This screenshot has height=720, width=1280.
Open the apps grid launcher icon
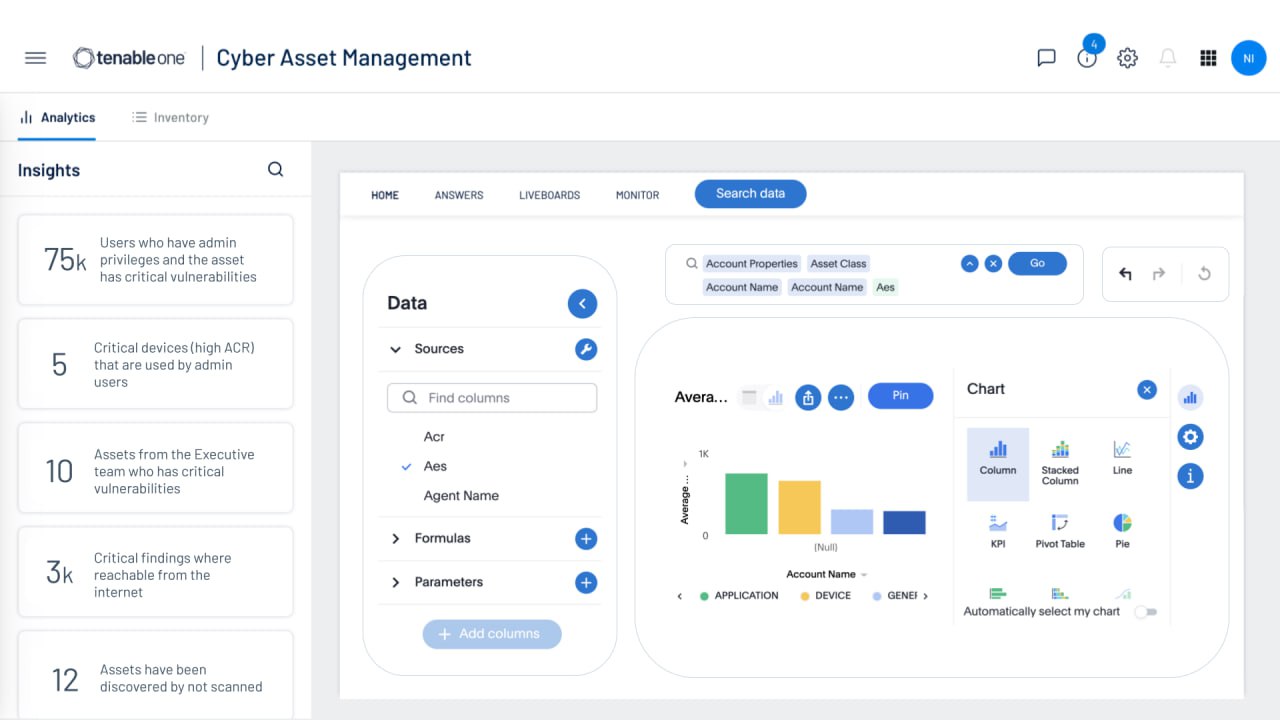[1208, 58]
